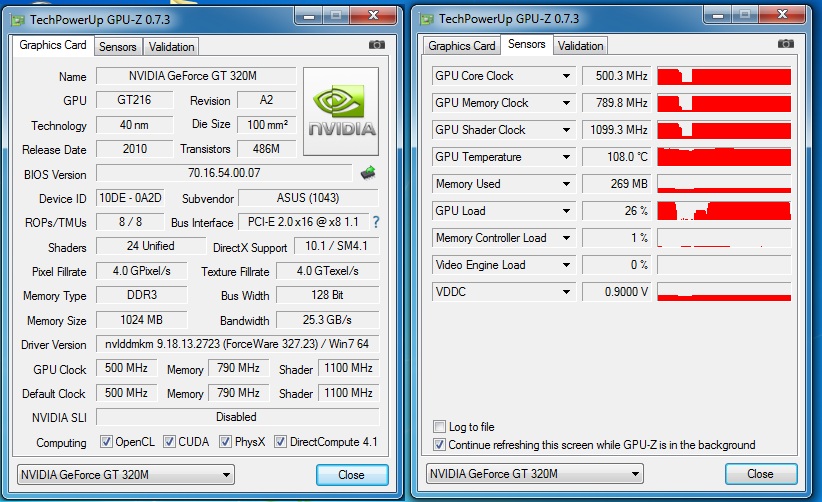Select Sensors tab in right window
Screen dimensions: 822x502
click(526, 44)
